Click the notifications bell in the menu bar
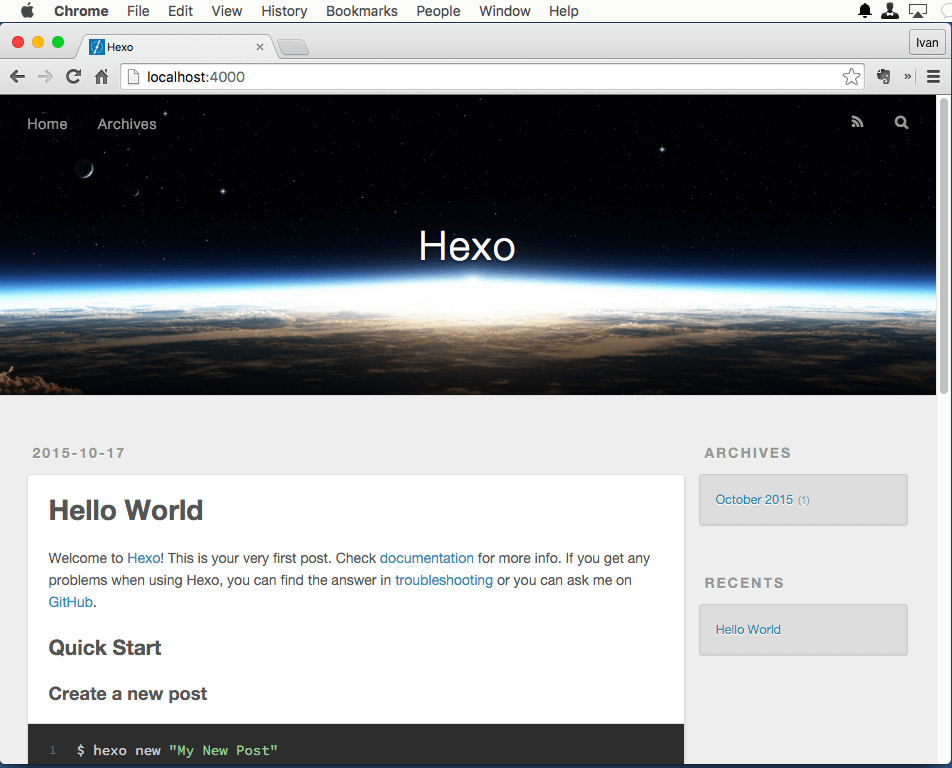Image resolution: width=952 pixels, height=768 pixels. click(864, 11)
